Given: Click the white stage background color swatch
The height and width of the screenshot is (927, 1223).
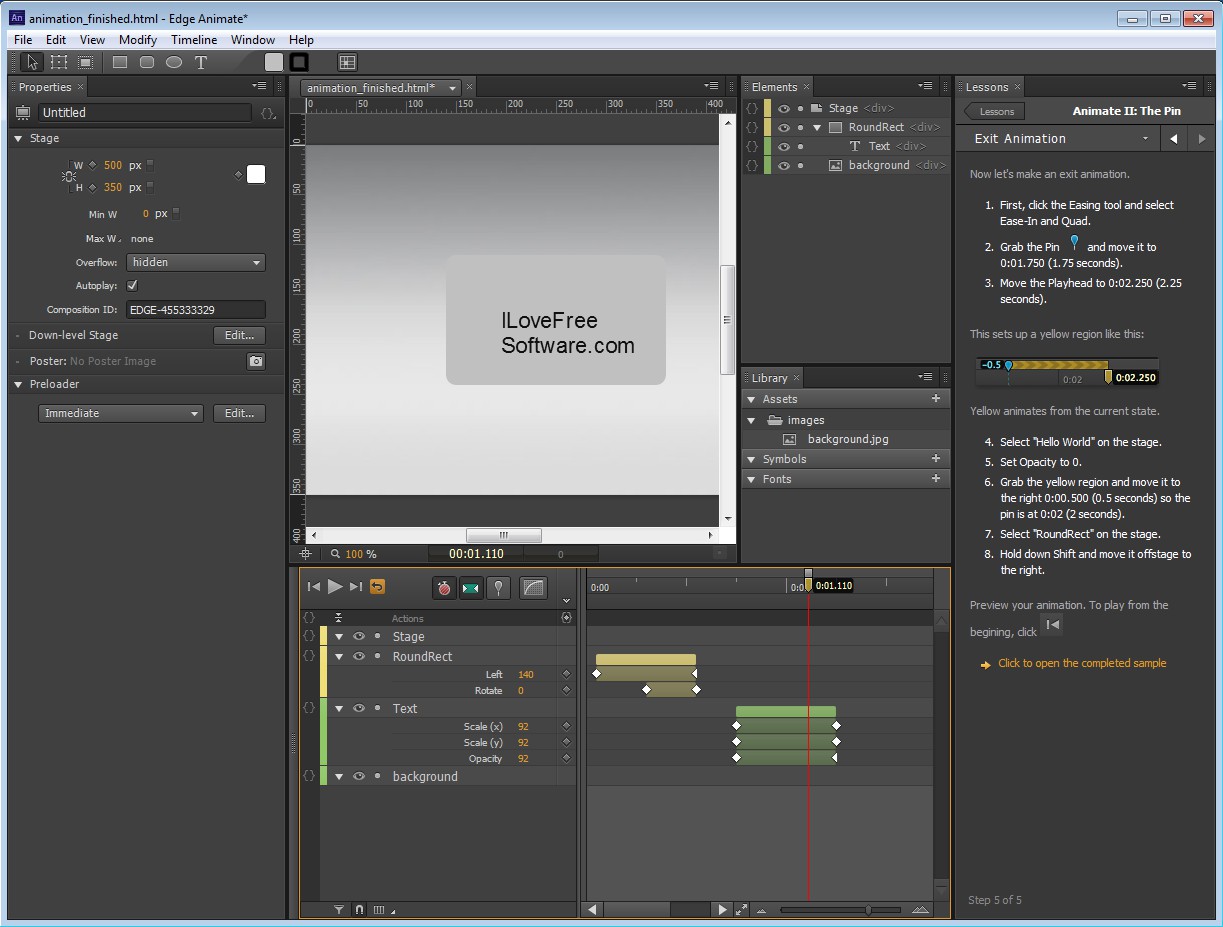Looking at the screenshot, I should click(256, 175).
